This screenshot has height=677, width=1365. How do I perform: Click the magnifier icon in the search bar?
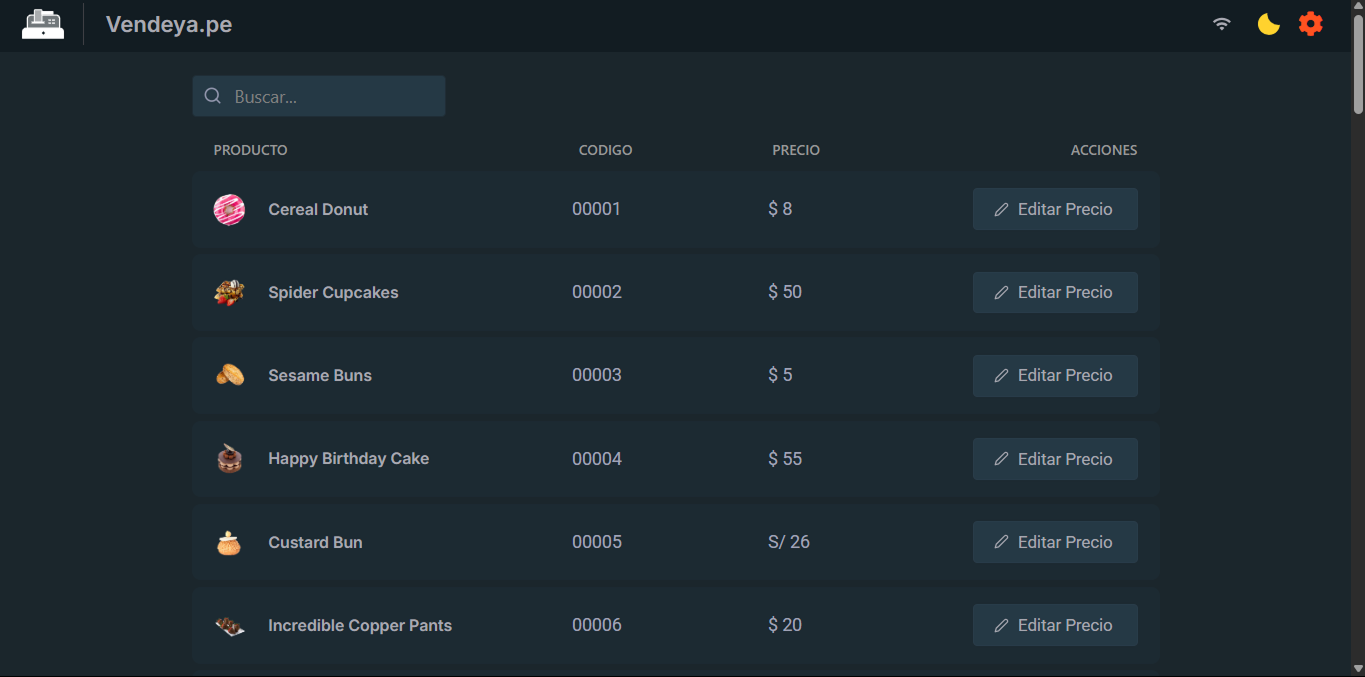click(x=212, y=95)
